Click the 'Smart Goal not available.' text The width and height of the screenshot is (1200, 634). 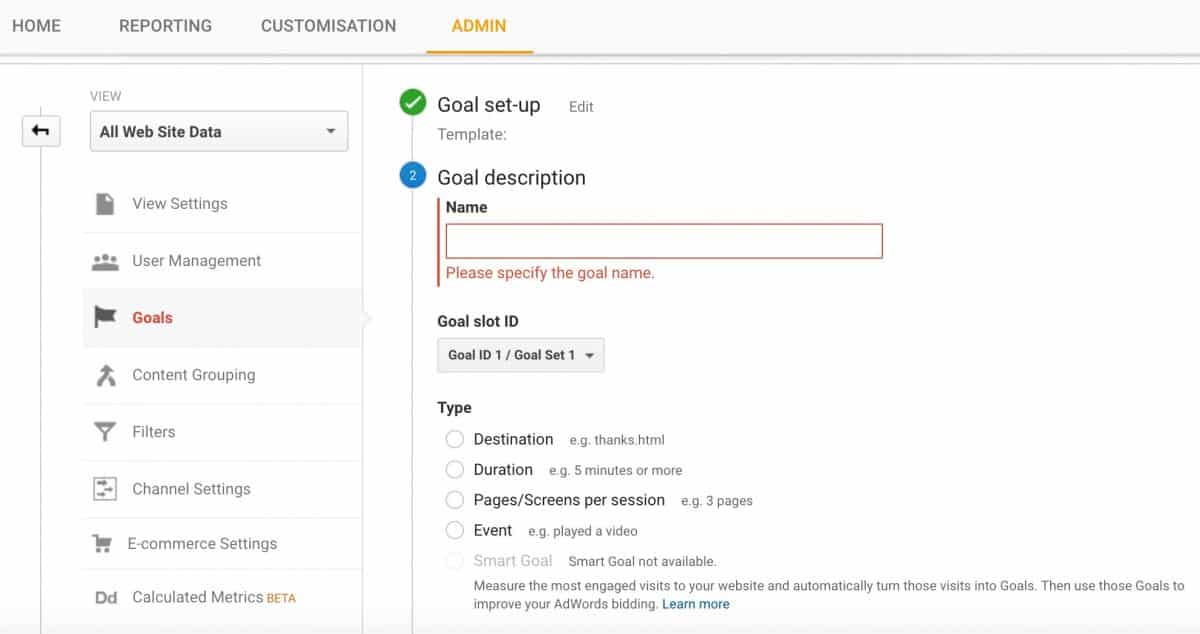point(642,562)
